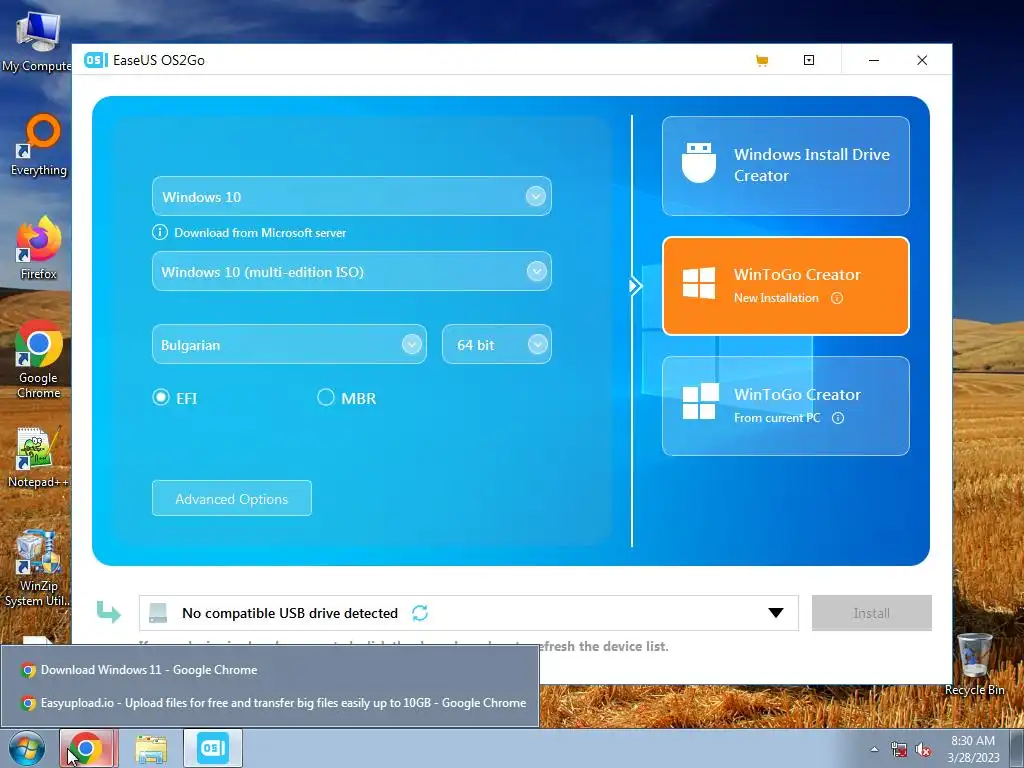Viewport: 1024px width, 768px height.
Task: Select the Everything desktop shortcut
Action: coord(39,145)
